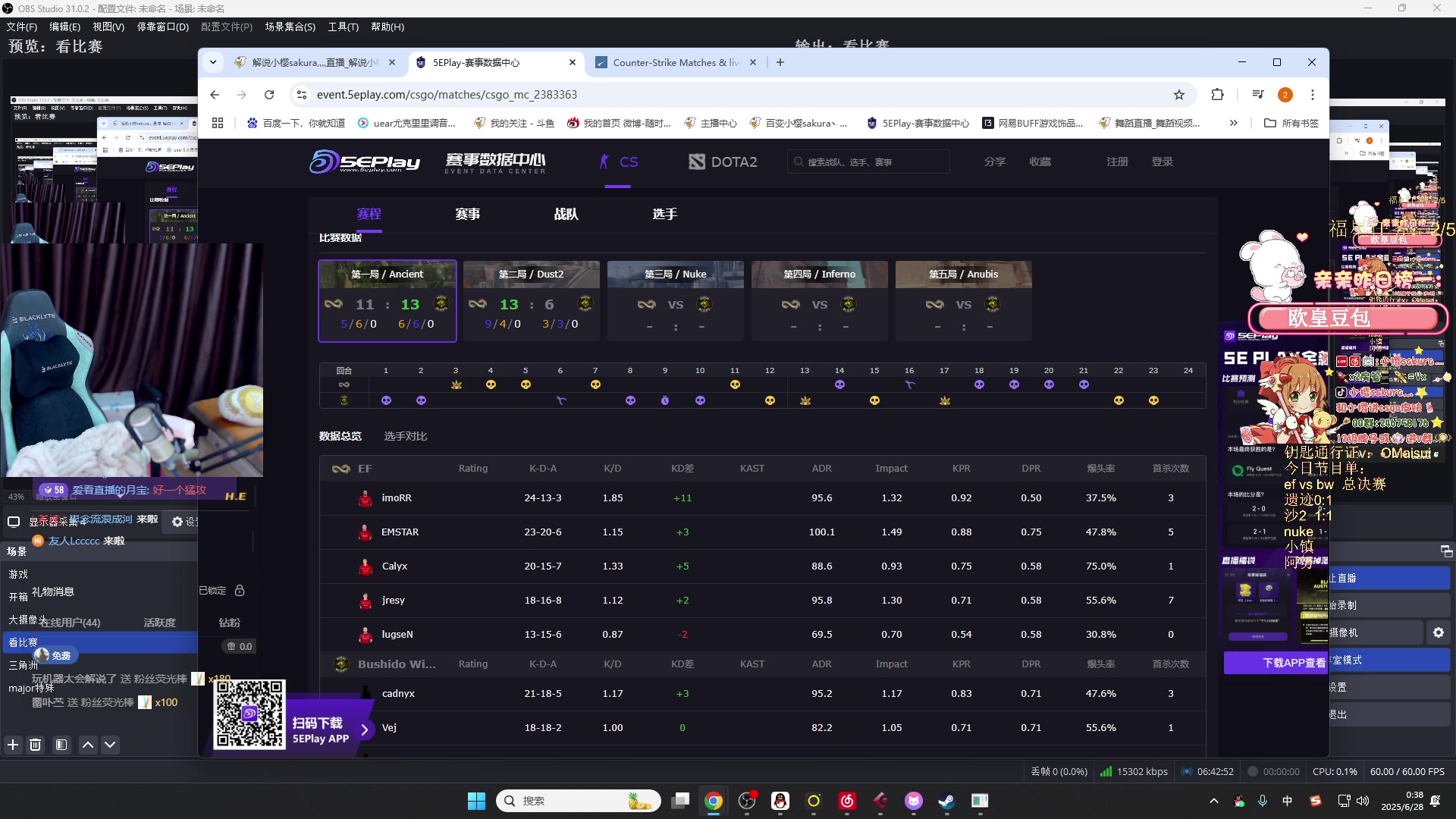Click 下载APP查看 button
Viewport: 1456px width, 819px height.
pyautogui.click(x=1277, y=663)
